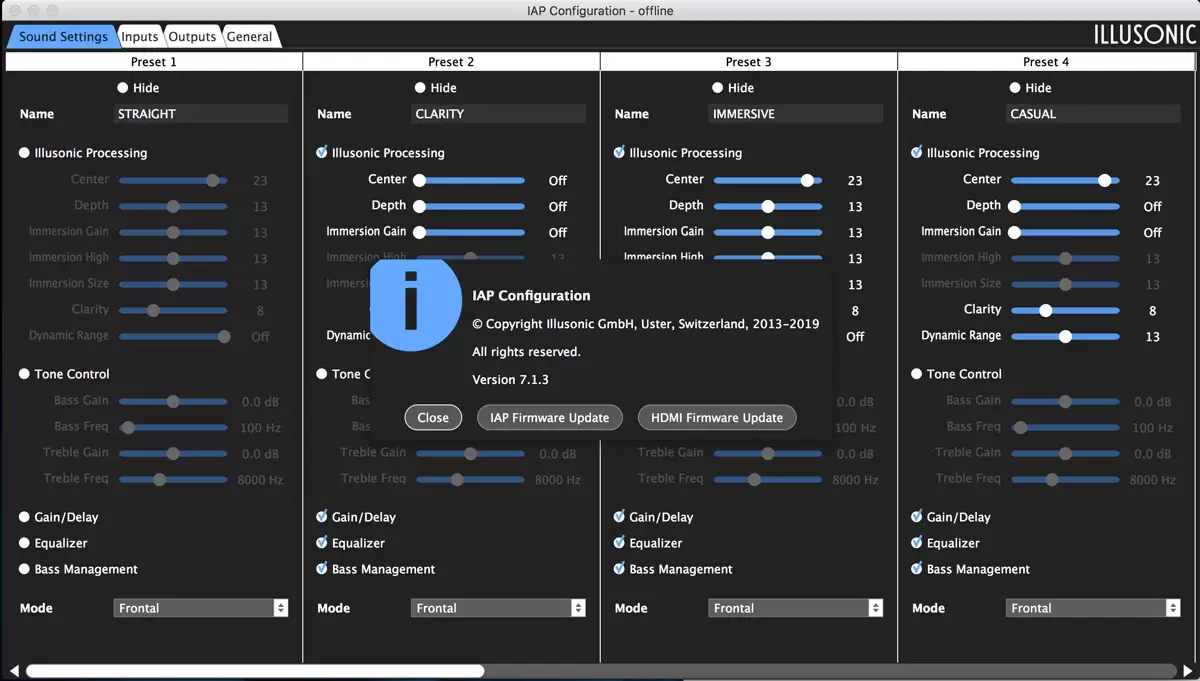Image resolution: width=1200 pixels, height=681 pixels.
Task: Toggle Bass Management in Preset 4
Action: click(917, 569)
